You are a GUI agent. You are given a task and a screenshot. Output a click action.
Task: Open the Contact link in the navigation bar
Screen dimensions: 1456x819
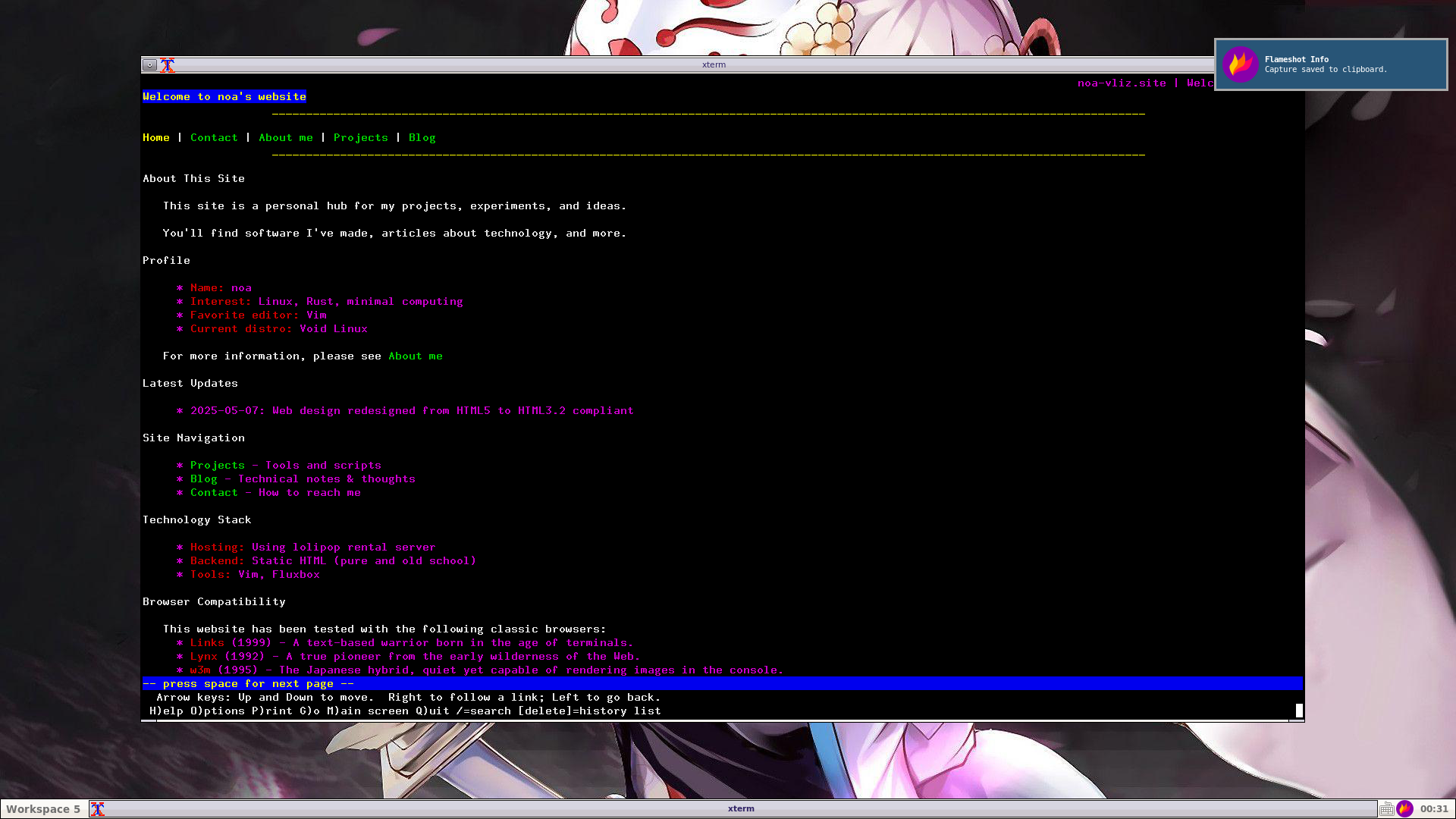pyautogui.click(x=215, y=137)
